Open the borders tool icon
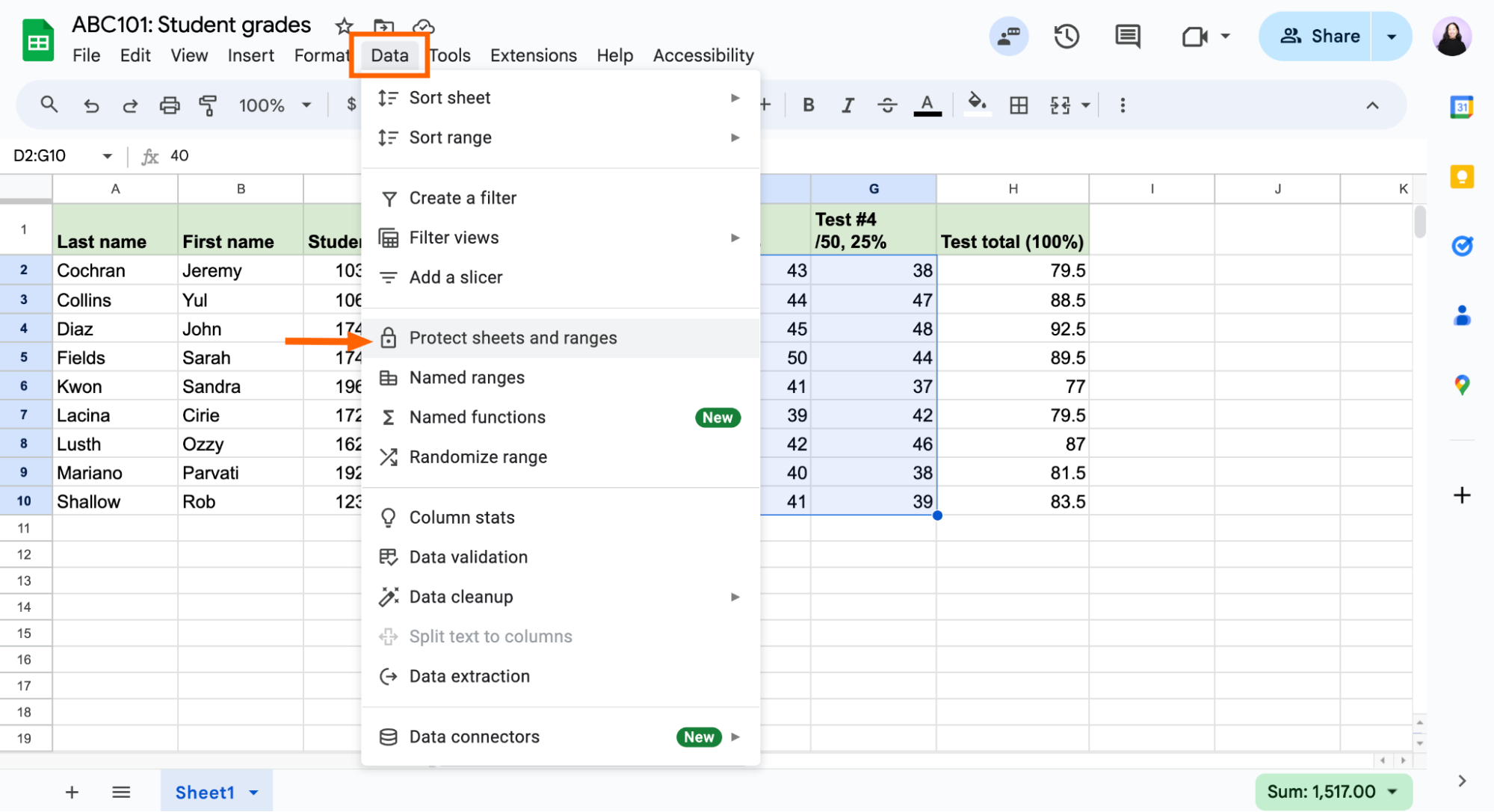The image size is (1494, 812). point(1019,105)
